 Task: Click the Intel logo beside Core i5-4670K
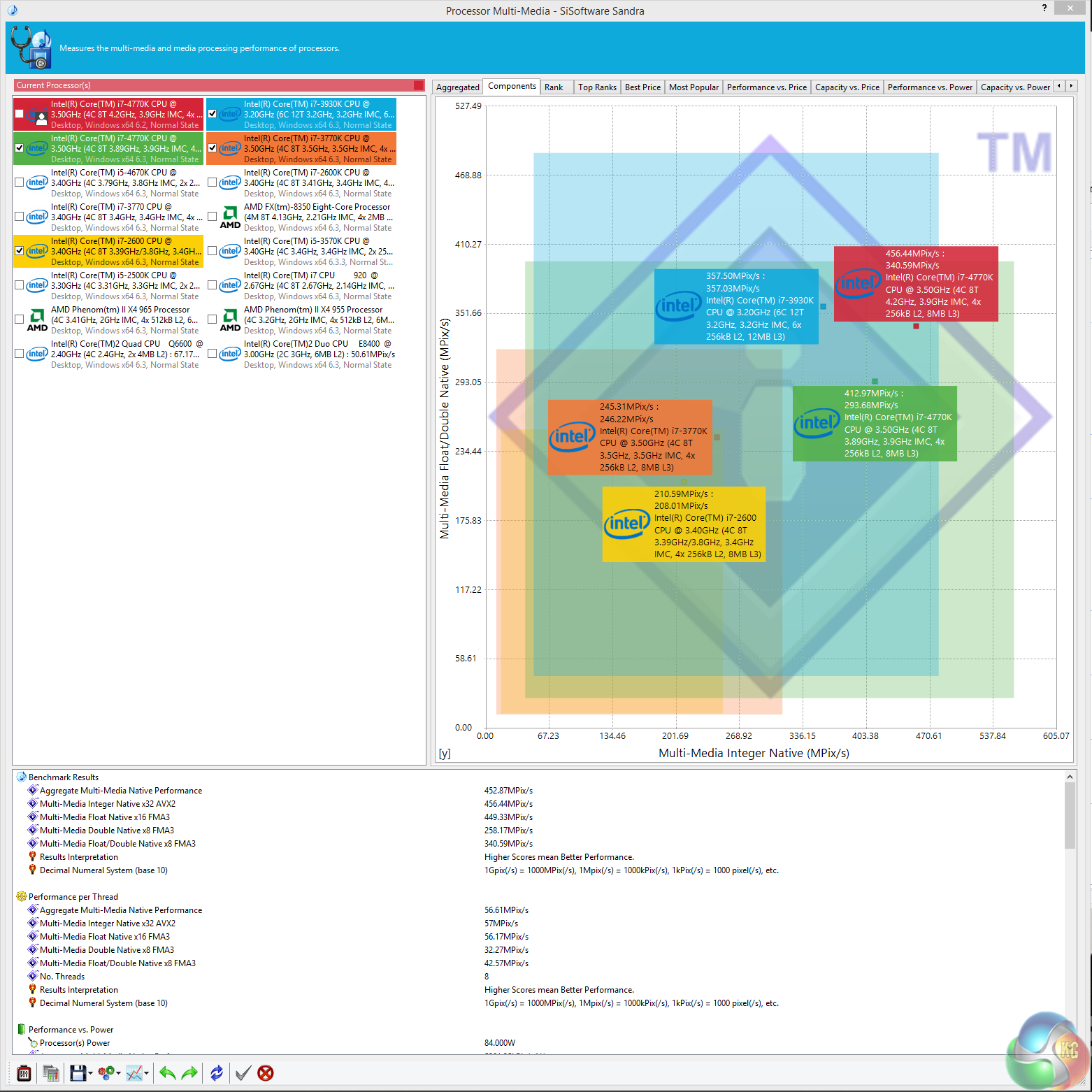coord(37,182)
